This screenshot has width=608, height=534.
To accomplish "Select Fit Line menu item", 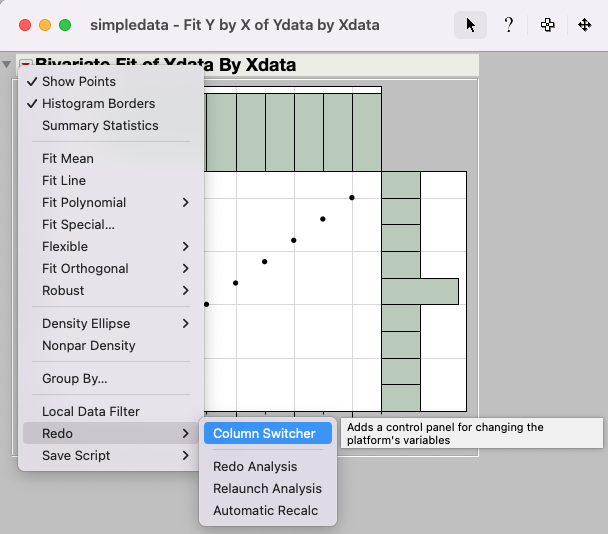I will point(64,181).
